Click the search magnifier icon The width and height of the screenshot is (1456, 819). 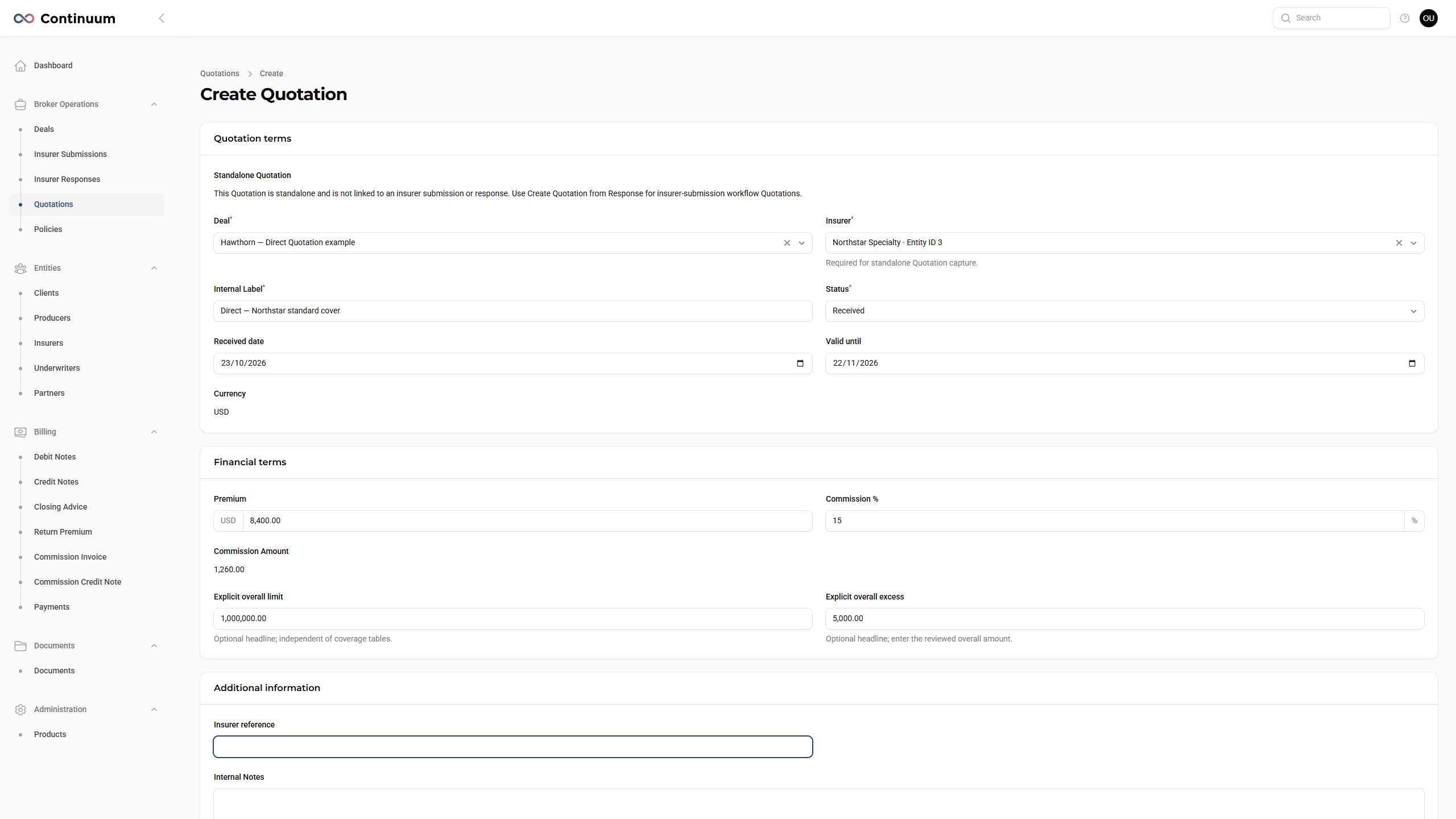1285,18
